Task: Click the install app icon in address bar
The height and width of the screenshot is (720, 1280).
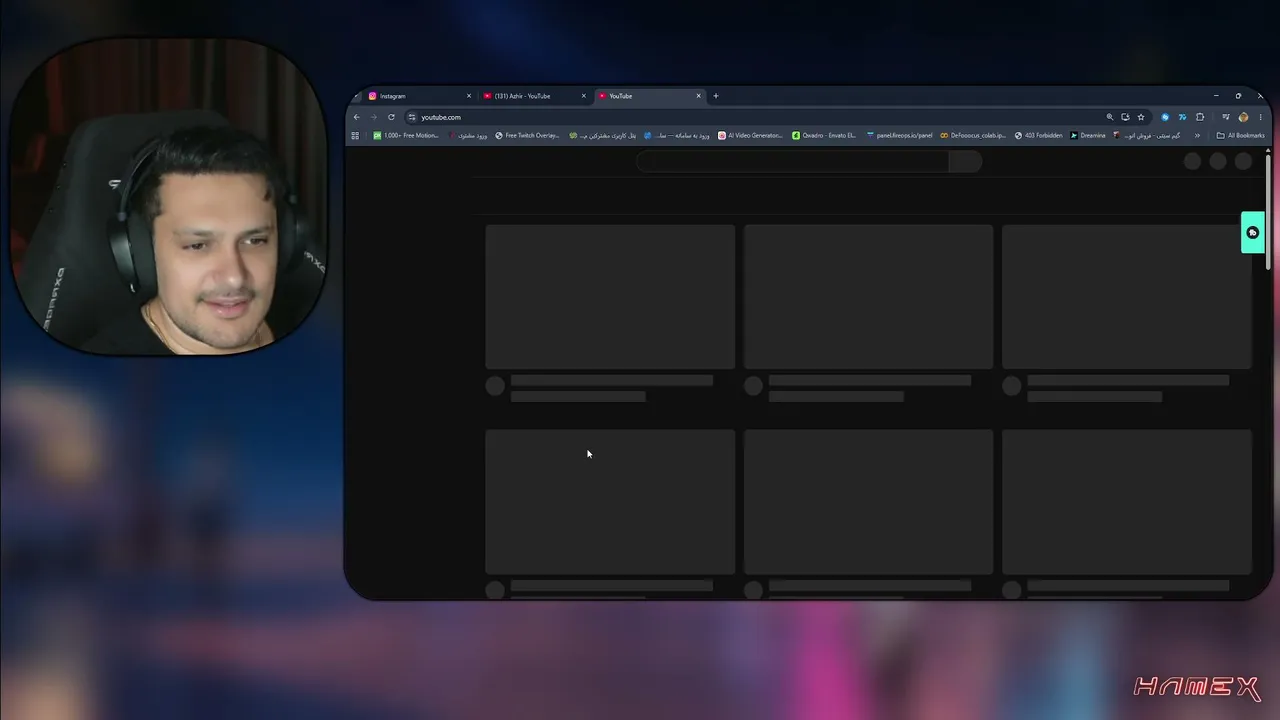Action: 1125,117
